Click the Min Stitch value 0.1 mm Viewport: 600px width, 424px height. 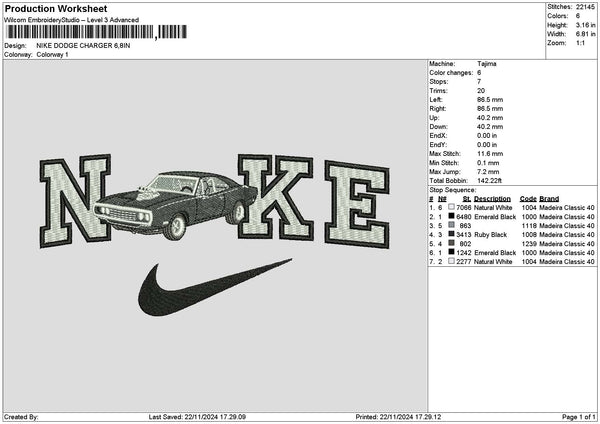(x=488, y=163)
